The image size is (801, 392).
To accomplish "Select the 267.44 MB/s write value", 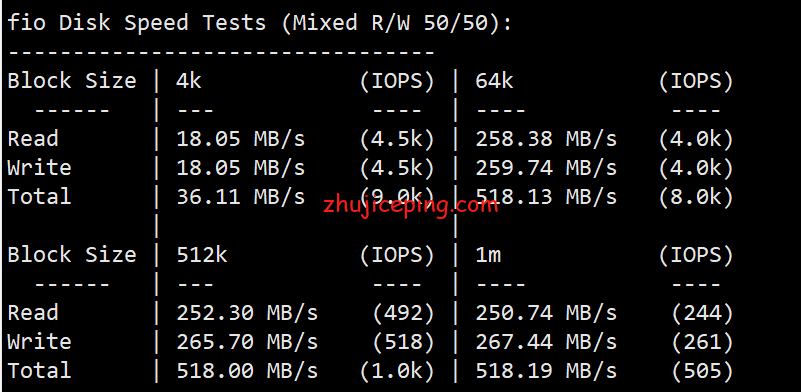I will 546,342.
